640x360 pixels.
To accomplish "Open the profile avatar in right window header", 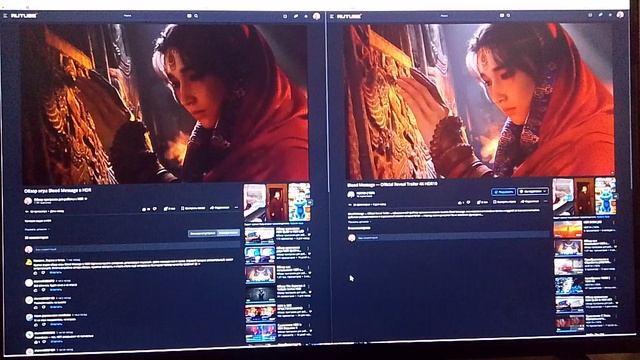I will 620,15.
